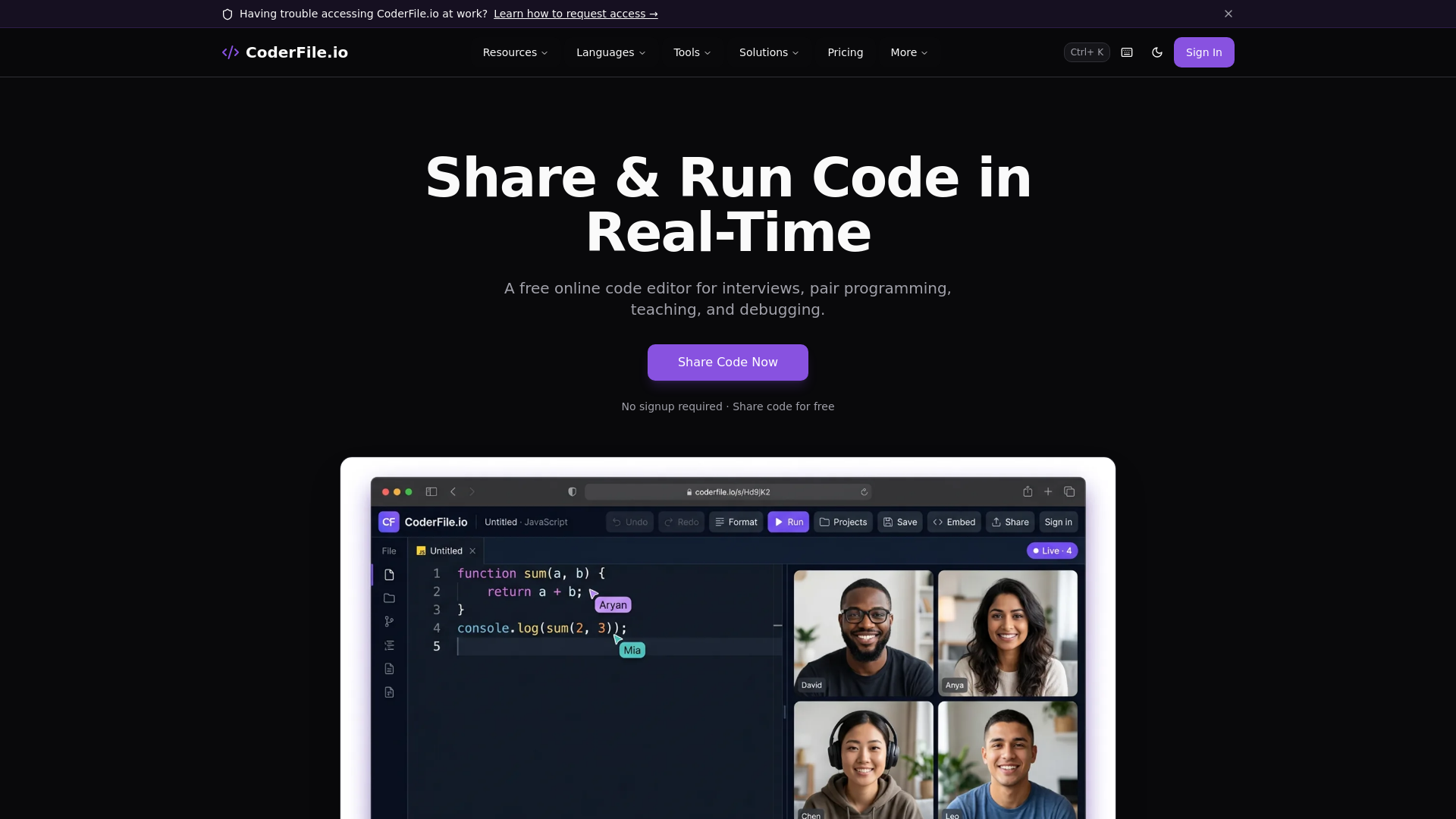
Task: Expand the Resources menu
Action: click(515, 52)
